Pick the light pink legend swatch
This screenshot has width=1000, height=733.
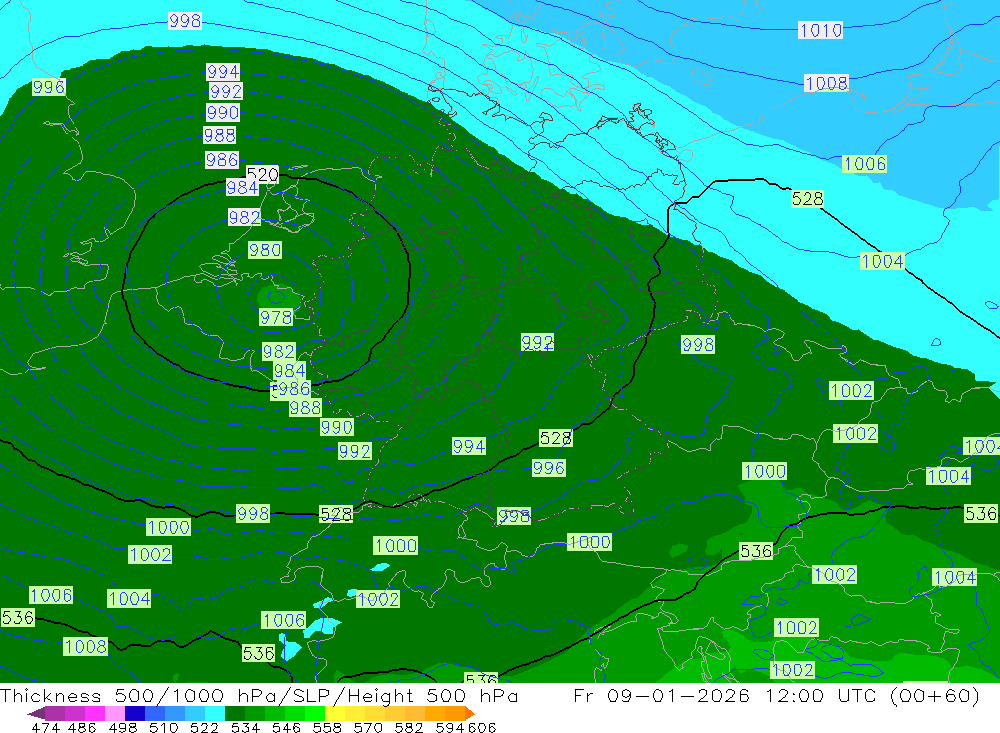115,713
